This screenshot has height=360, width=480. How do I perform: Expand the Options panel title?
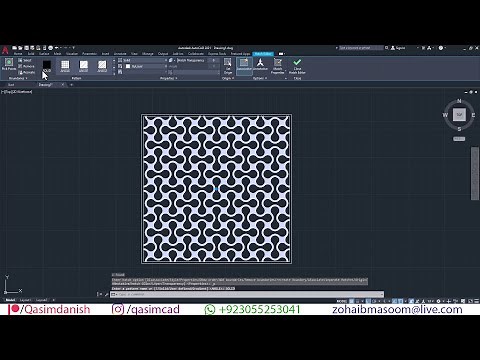(260, 78)
